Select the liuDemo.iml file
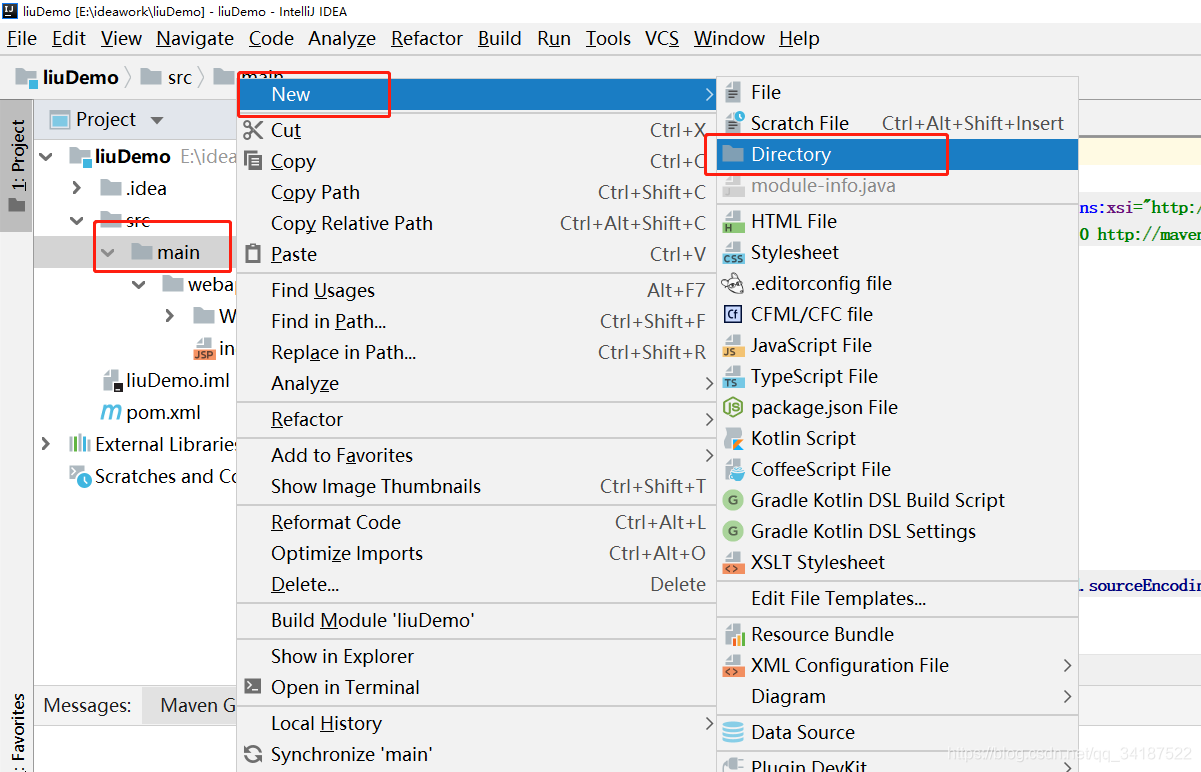 pyautogui.click(x=166, y=380)
